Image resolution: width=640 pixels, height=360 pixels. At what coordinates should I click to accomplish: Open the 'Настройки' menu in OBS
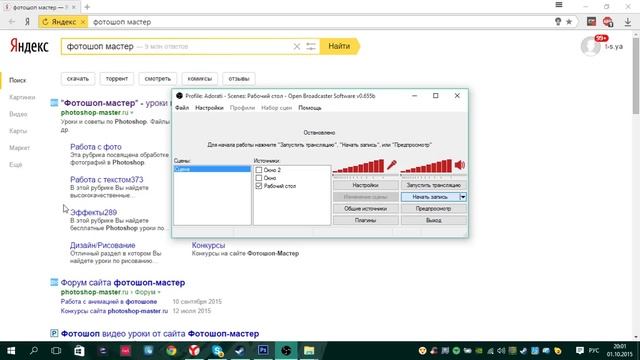coord(209,108)
